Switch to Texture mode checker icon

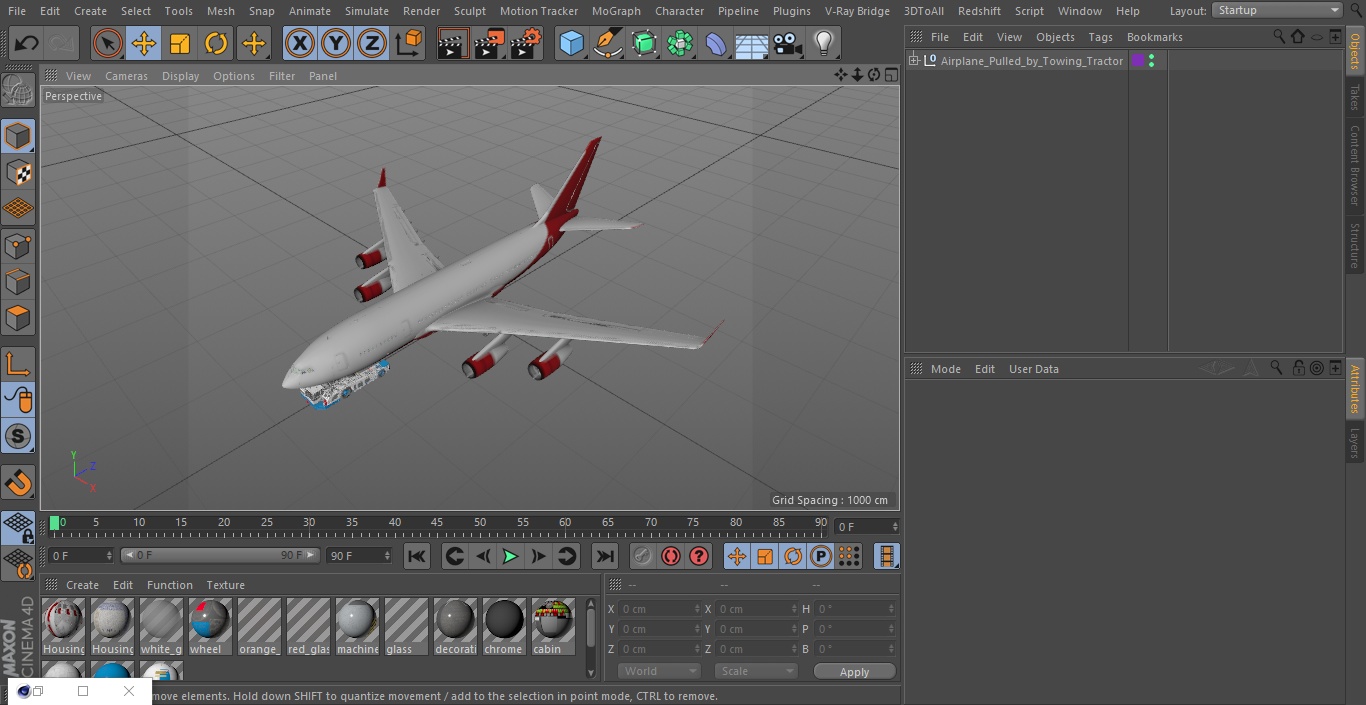click(x=18, y=172)
